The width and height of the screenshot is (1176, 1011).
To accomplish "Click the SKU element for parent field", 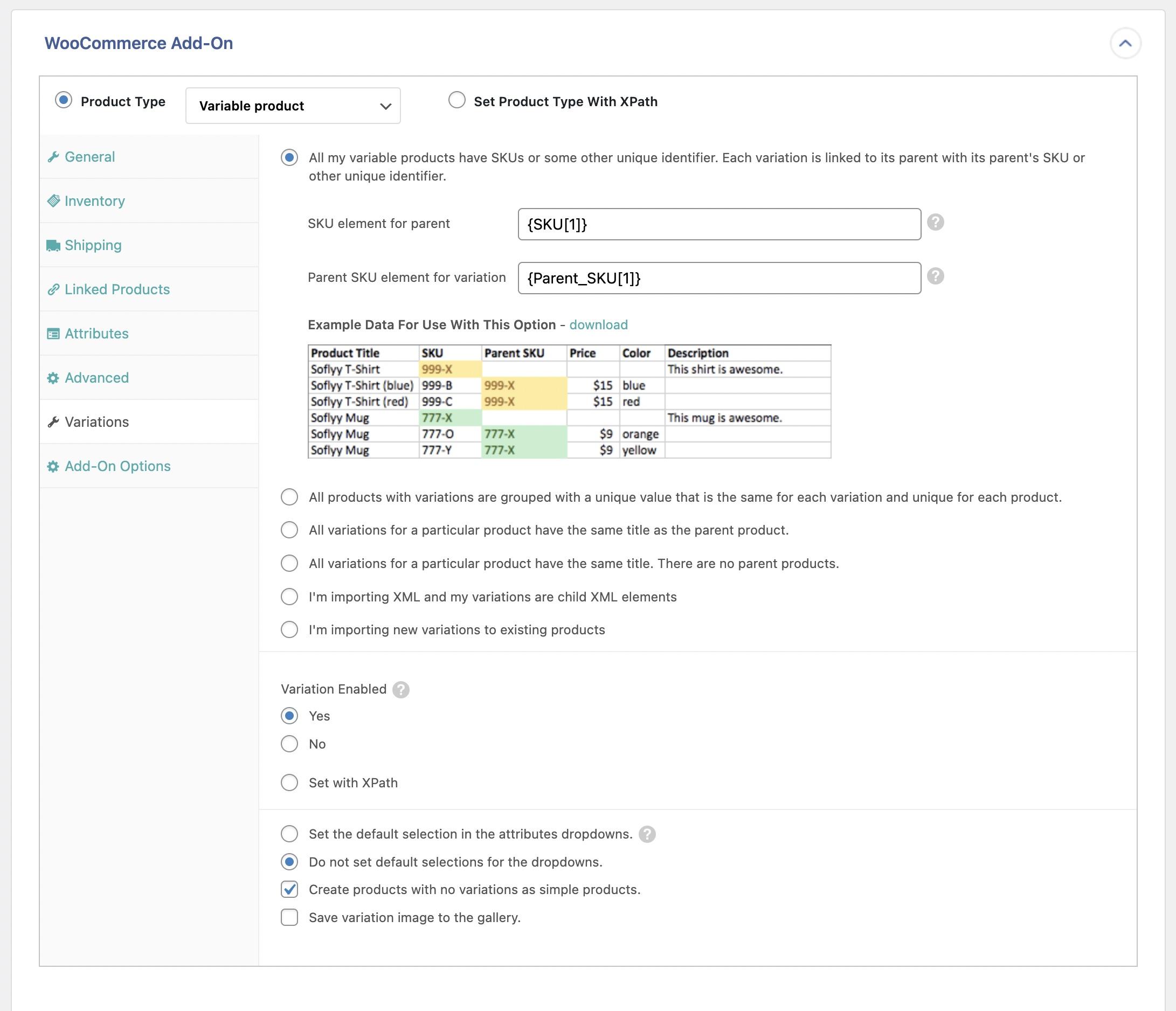I will click(719, 223).
